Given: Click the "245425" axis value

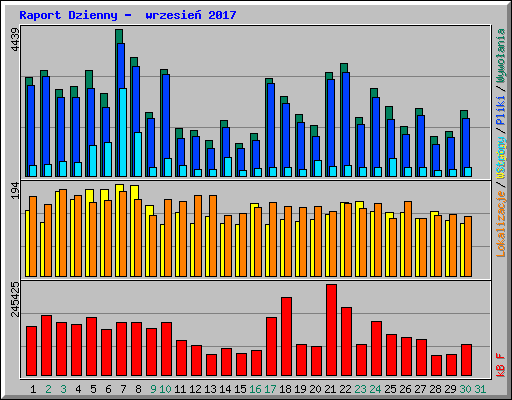Looking at the screenshot, I should pos(15,299).
